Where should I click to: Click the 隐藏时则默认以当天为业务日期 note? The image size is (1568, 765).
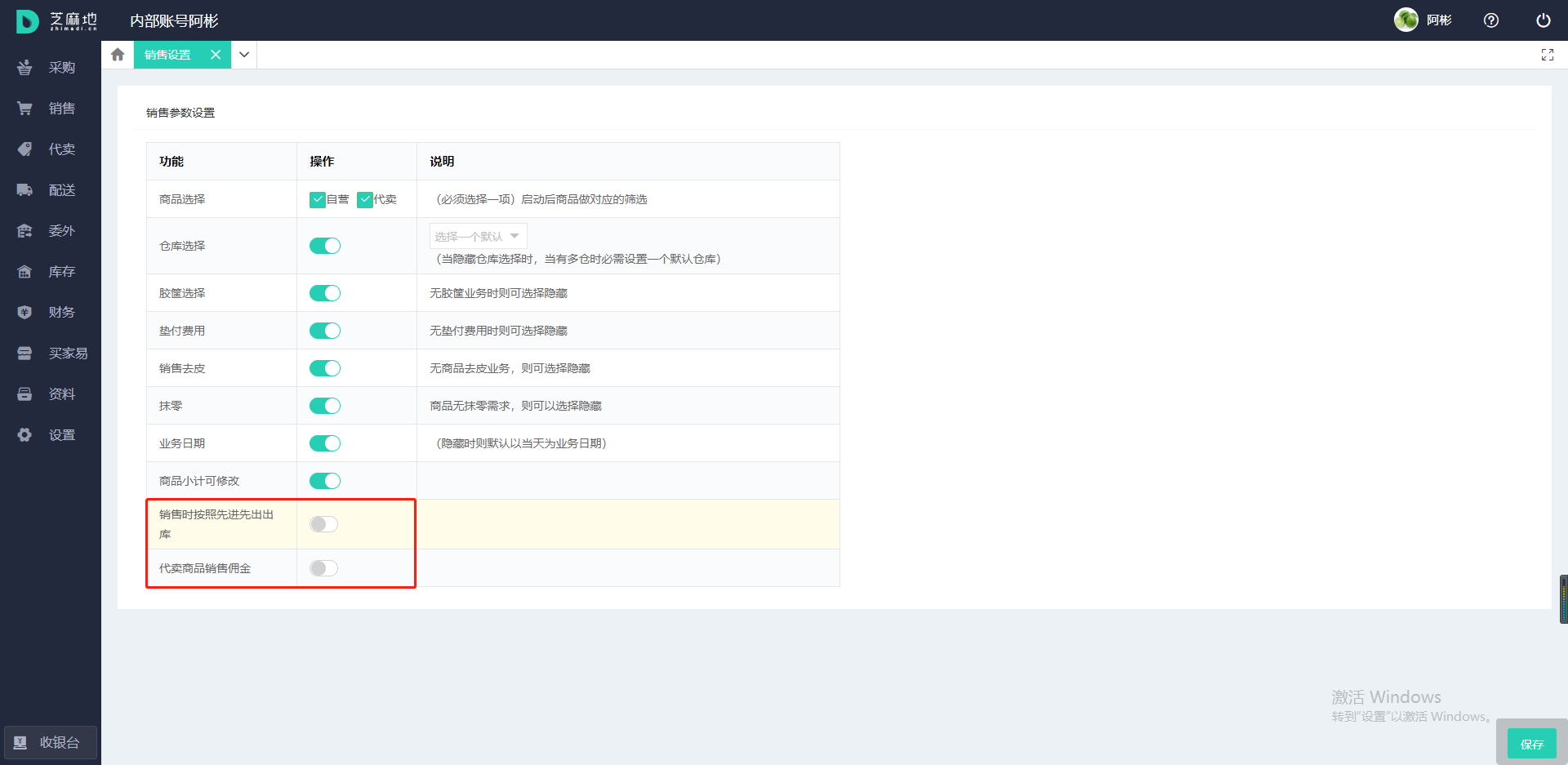click(x=521, y=443)
